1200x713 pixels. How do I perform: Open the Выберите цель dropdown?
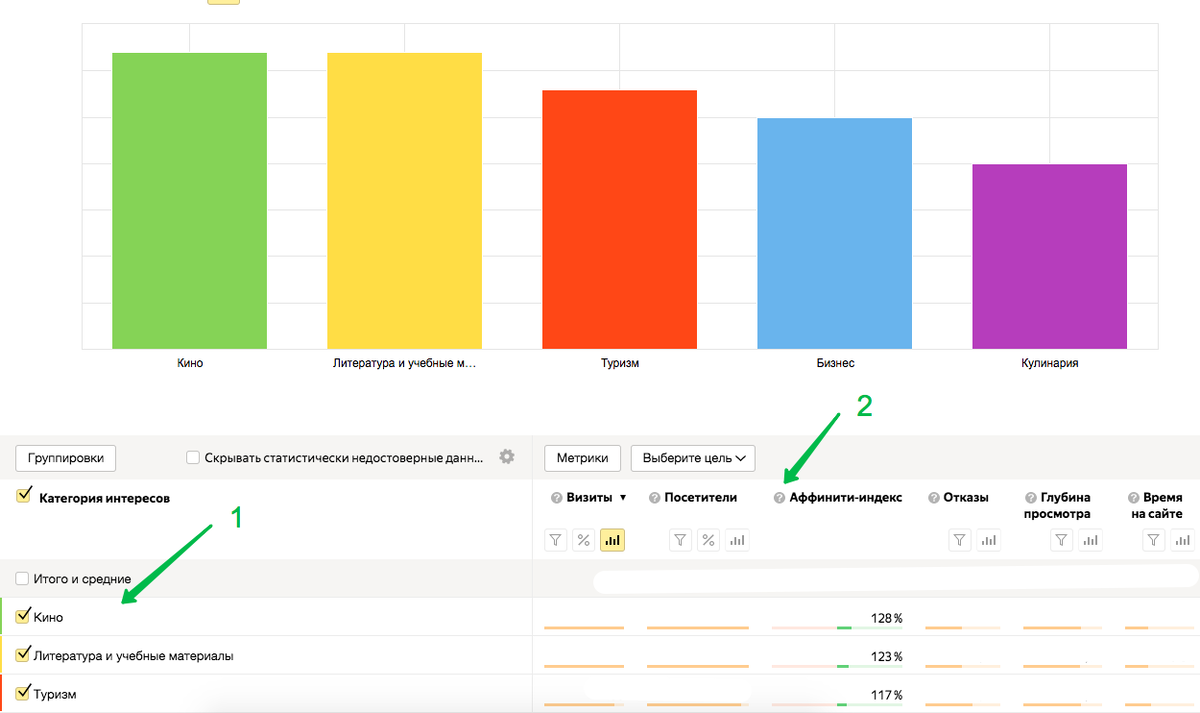coord(693,458)
